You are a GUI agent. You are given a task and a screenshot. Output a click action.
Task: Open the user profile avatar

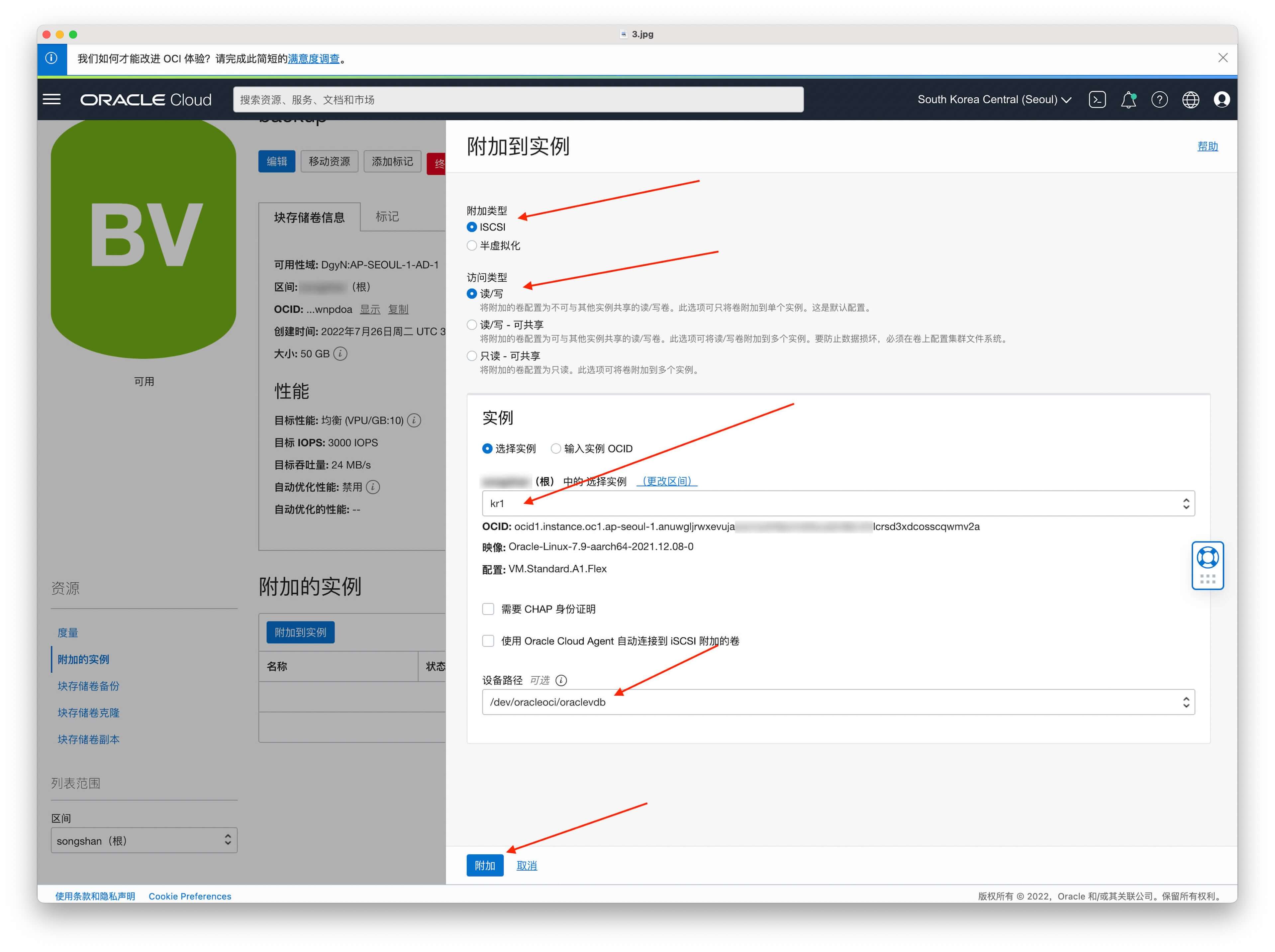(x=1222, y=100)
